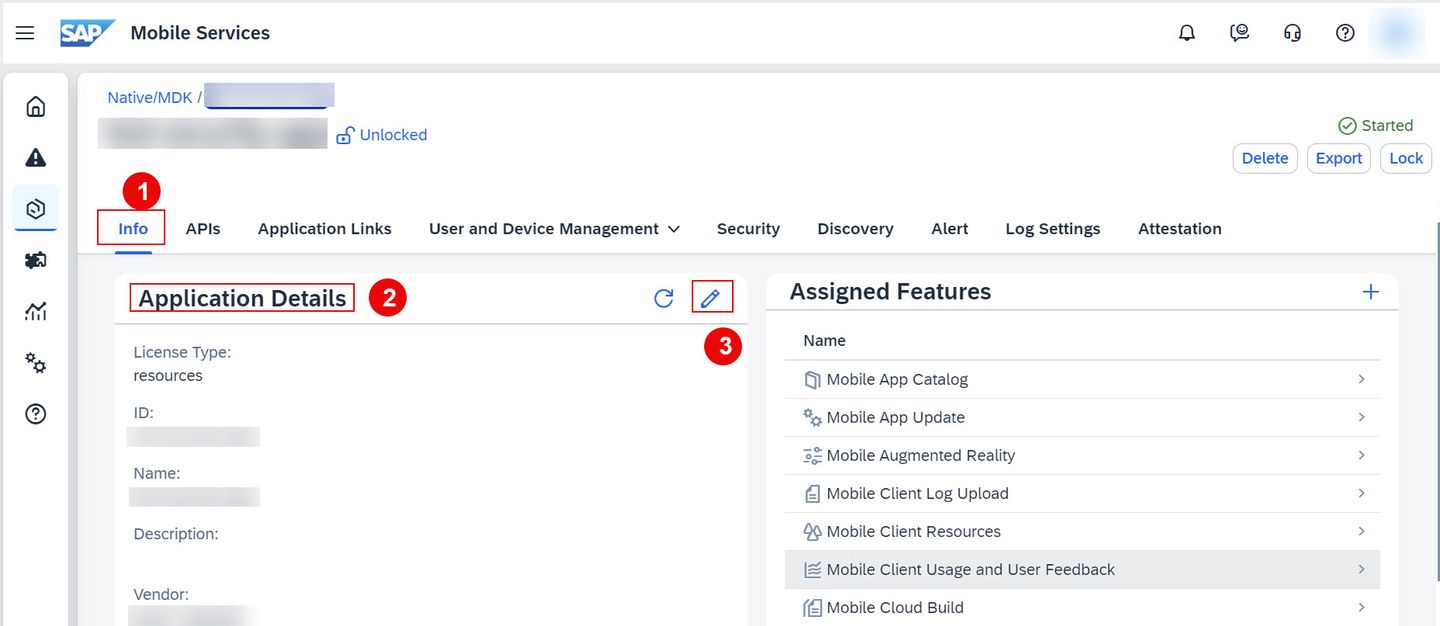The image size is (1440, 626).
Task: Click the SAP logo
Action: pyautogui.click(x=87, y=33)
